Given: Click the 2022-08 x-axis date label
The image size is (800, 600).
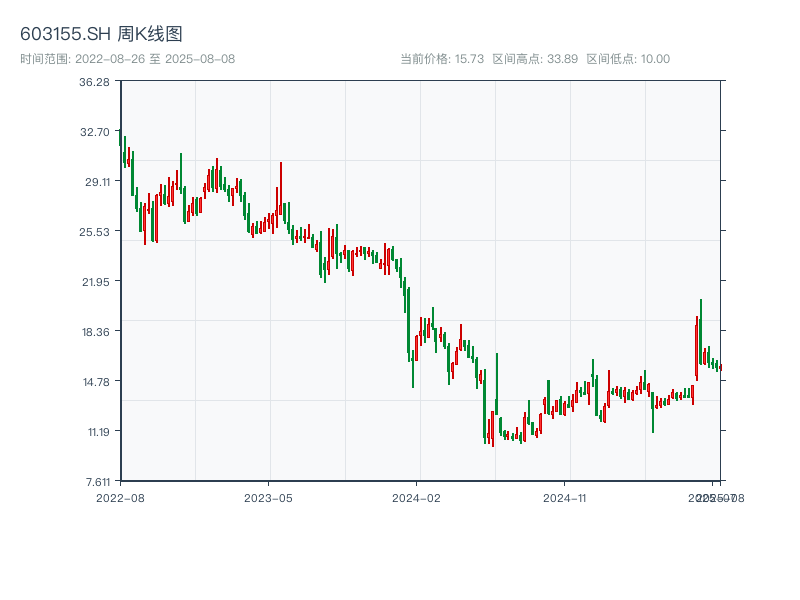Looking at the screenshot, I should 120,497.
